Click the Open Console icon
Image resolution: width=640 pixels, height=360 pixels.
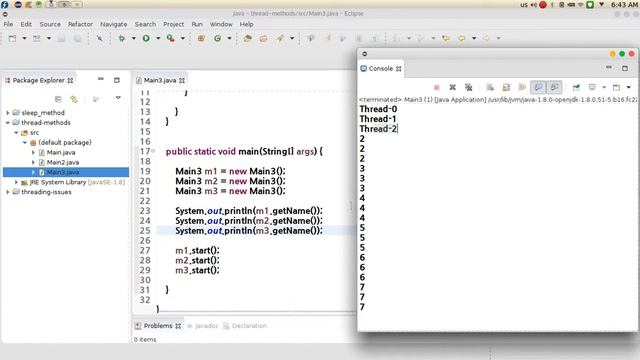(616, 87)
